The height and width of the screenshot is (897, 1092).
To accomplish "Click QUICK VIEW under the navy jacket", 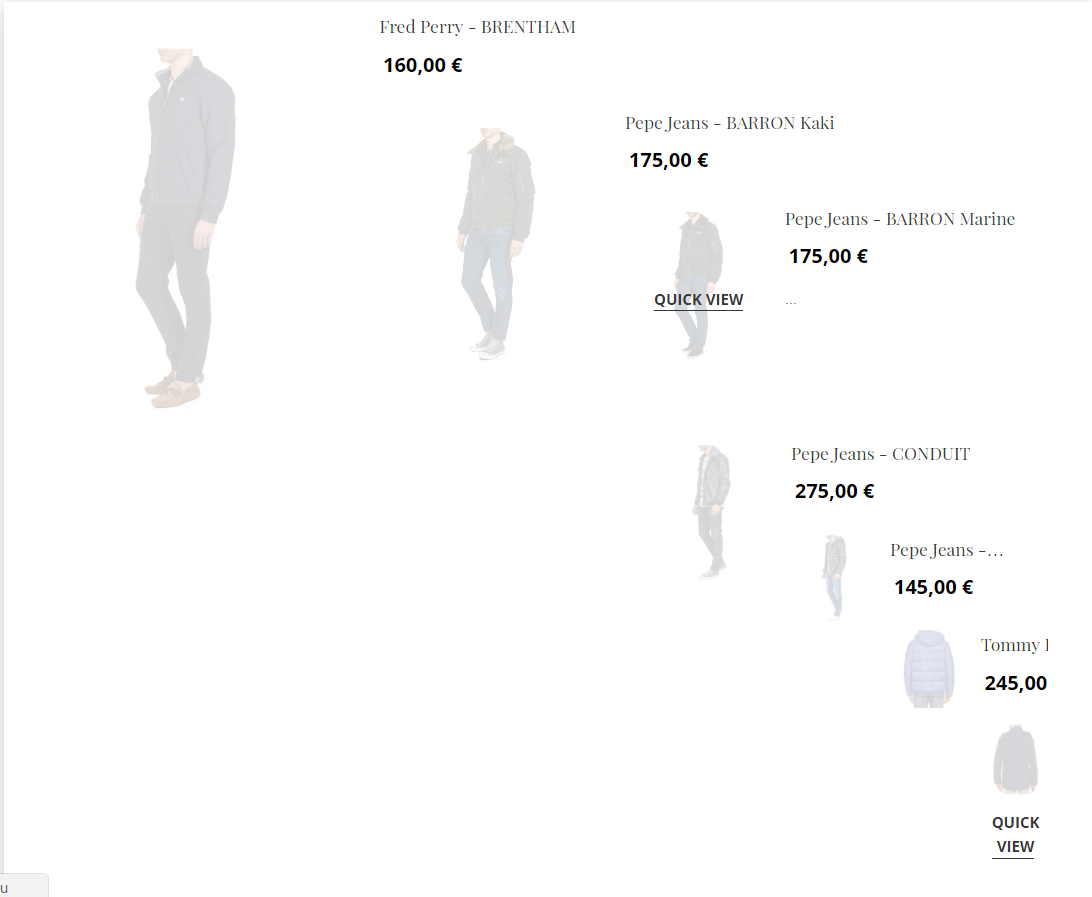I will [1015, 835].
